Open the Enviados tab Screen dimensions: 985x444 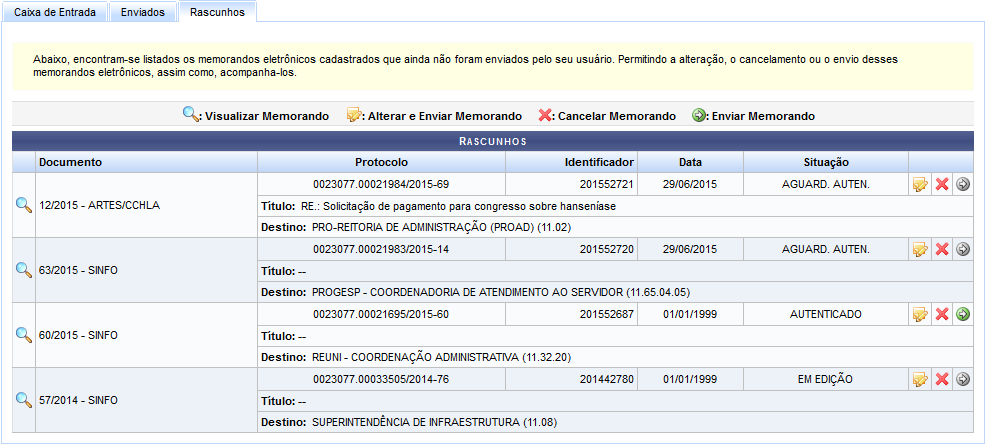[x=142, y=12]
